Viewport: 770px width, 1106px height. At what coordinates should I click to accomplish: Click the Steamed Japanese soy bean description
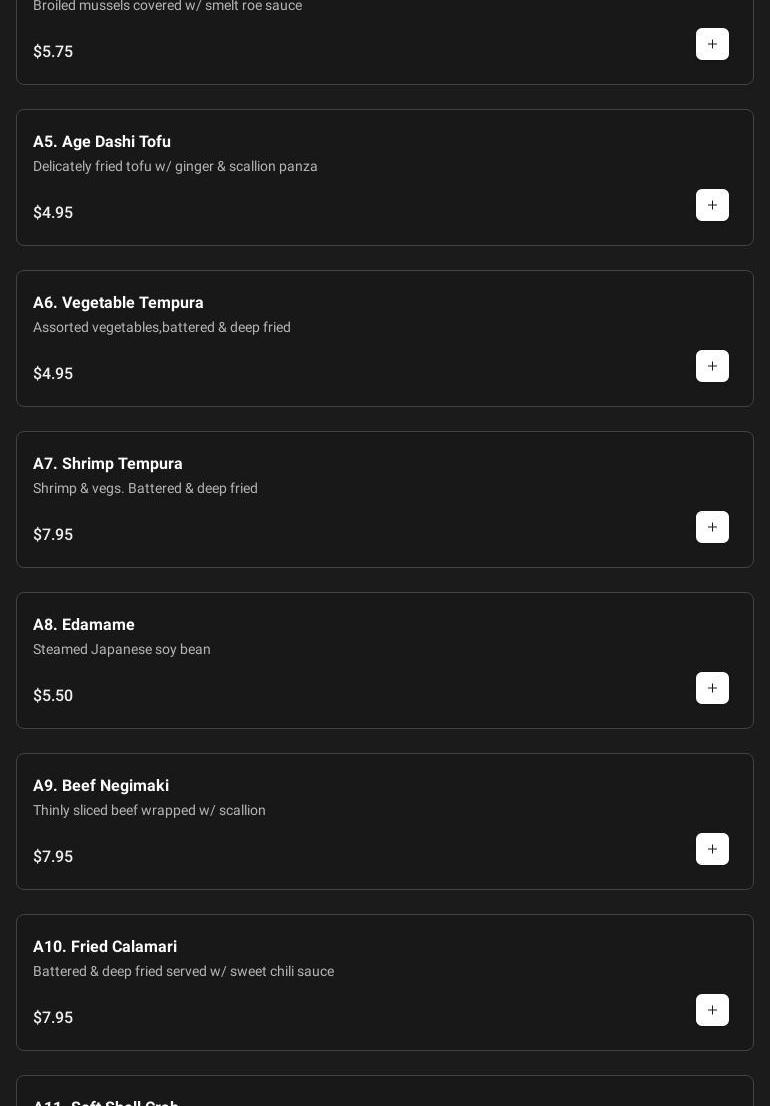point(122,650)
